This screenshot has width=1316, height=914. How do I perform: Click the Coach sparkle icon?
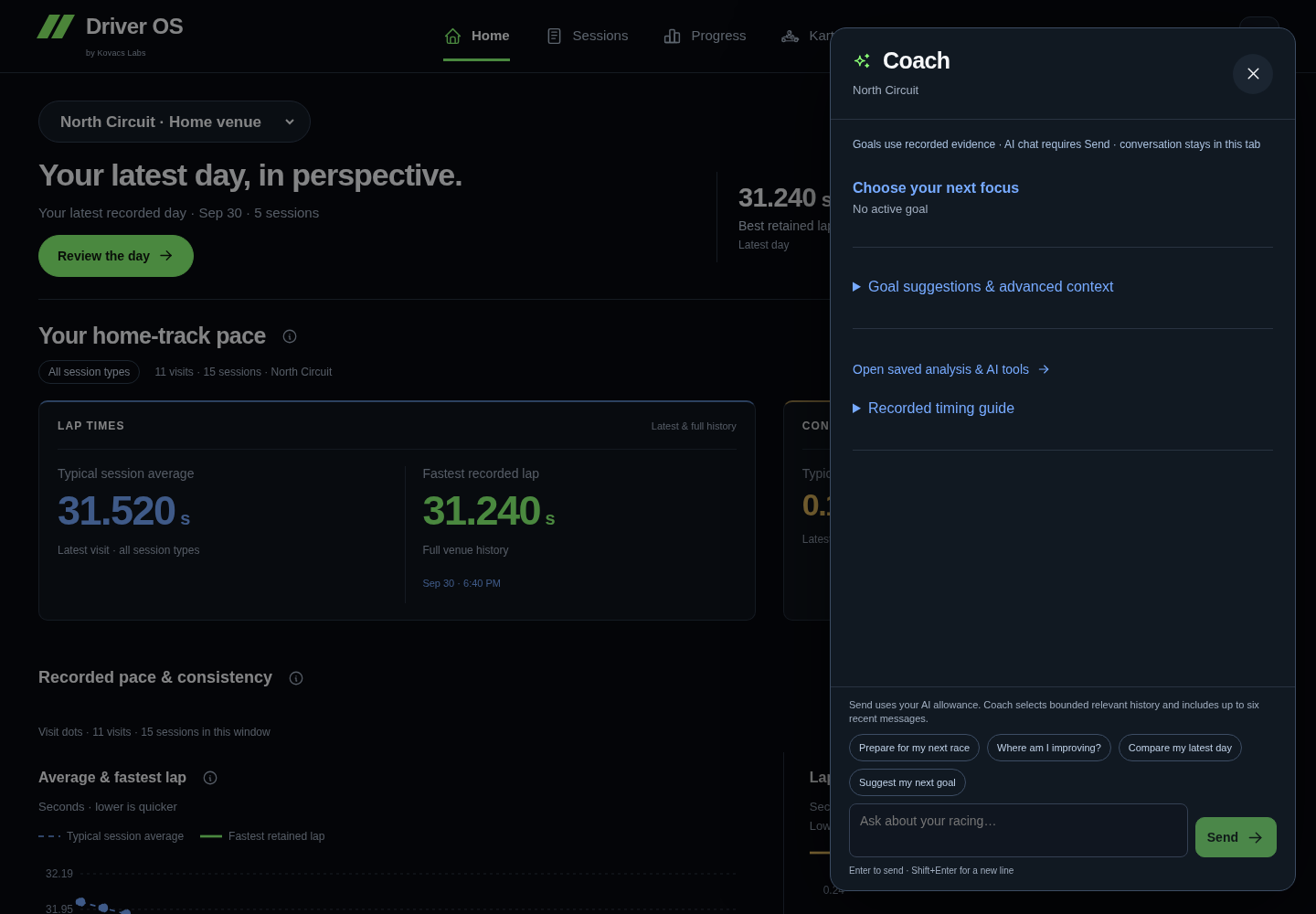coord(862,60)
